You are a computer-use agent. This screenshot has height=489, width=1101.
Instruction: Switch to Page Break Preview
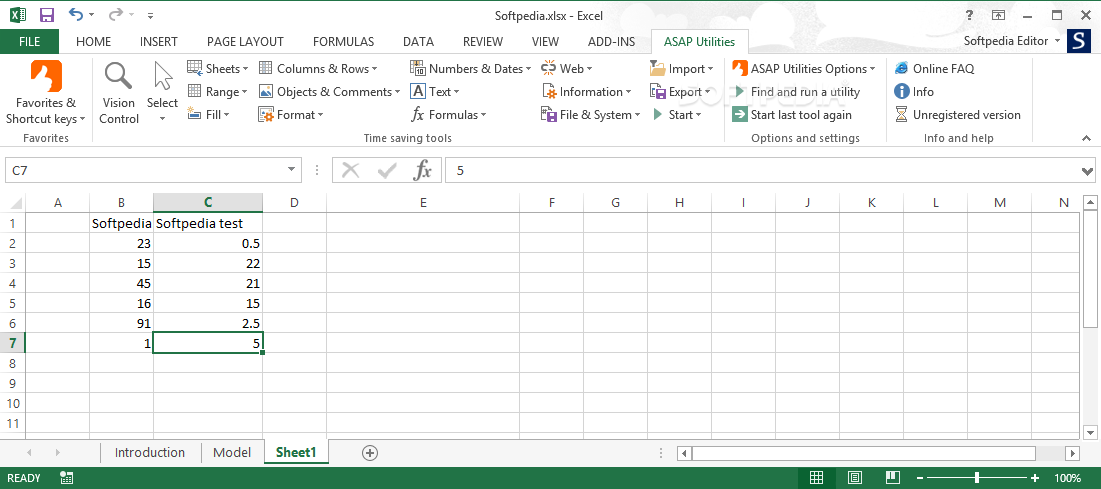coord(892,478)
